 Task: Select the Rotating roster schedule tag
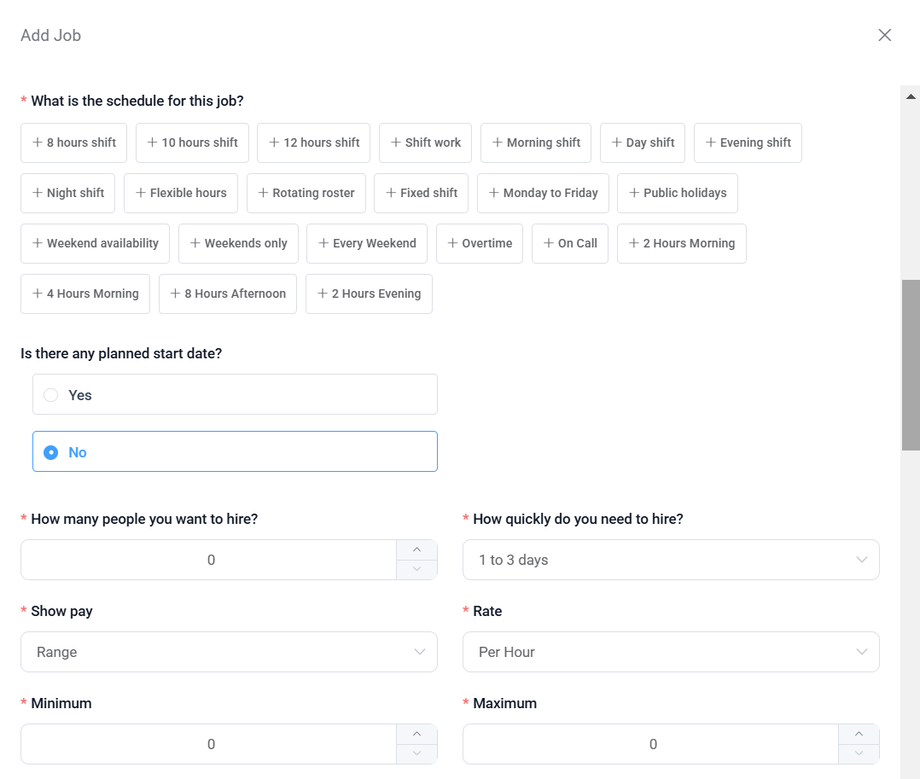(306, 193)
